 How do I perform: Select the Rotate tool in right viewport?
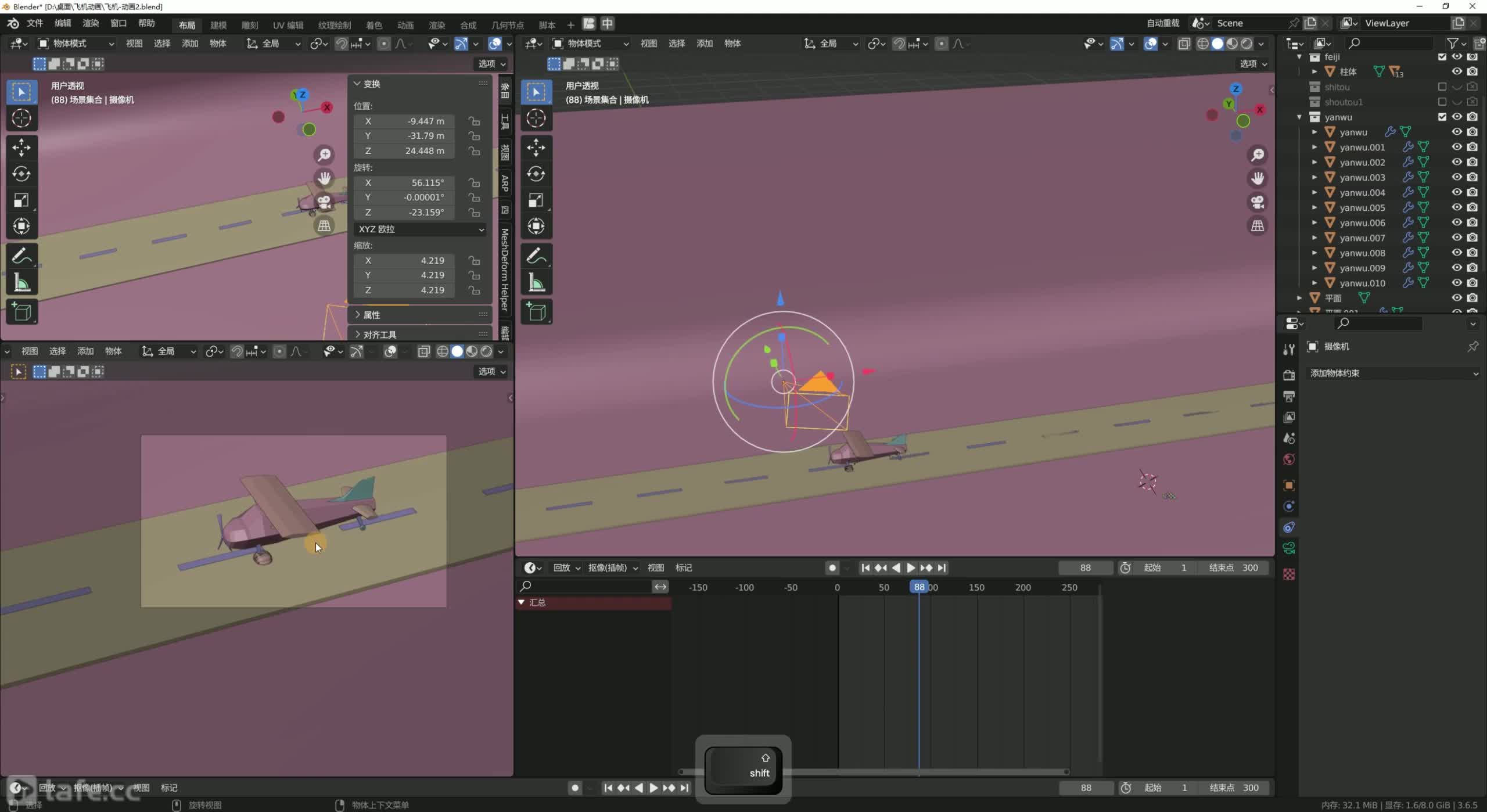[x=536, y=174]
